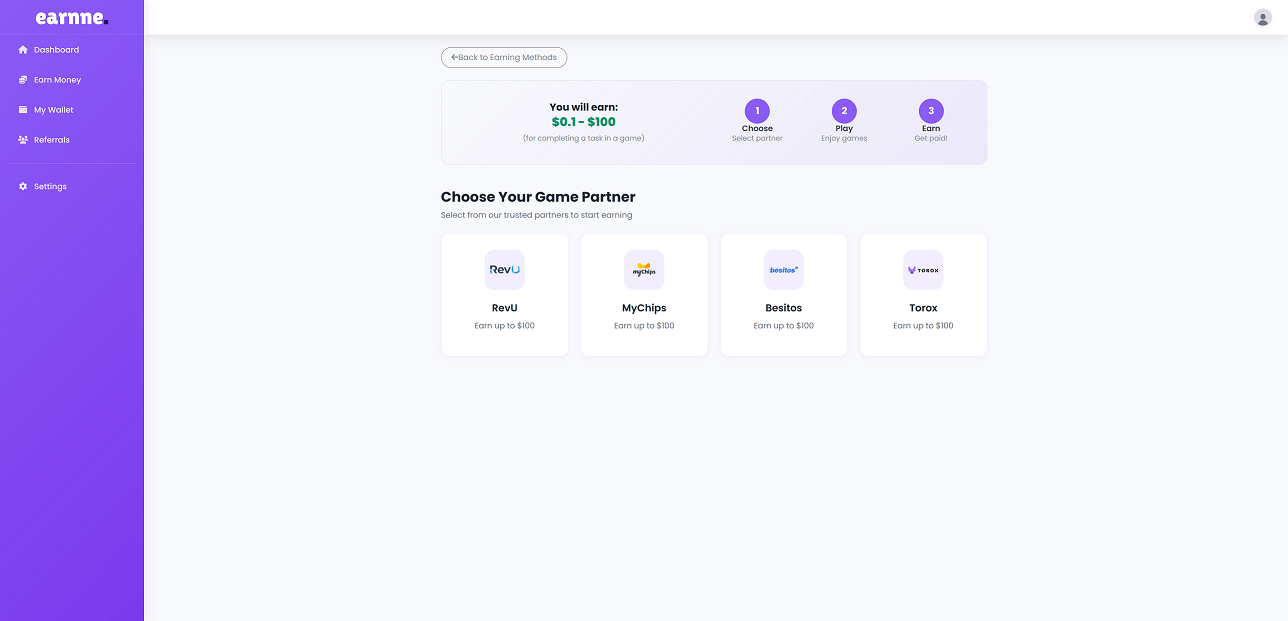
Task: Click the user avatar icon
Action: pyautogui.click(x=1262, y=17)
